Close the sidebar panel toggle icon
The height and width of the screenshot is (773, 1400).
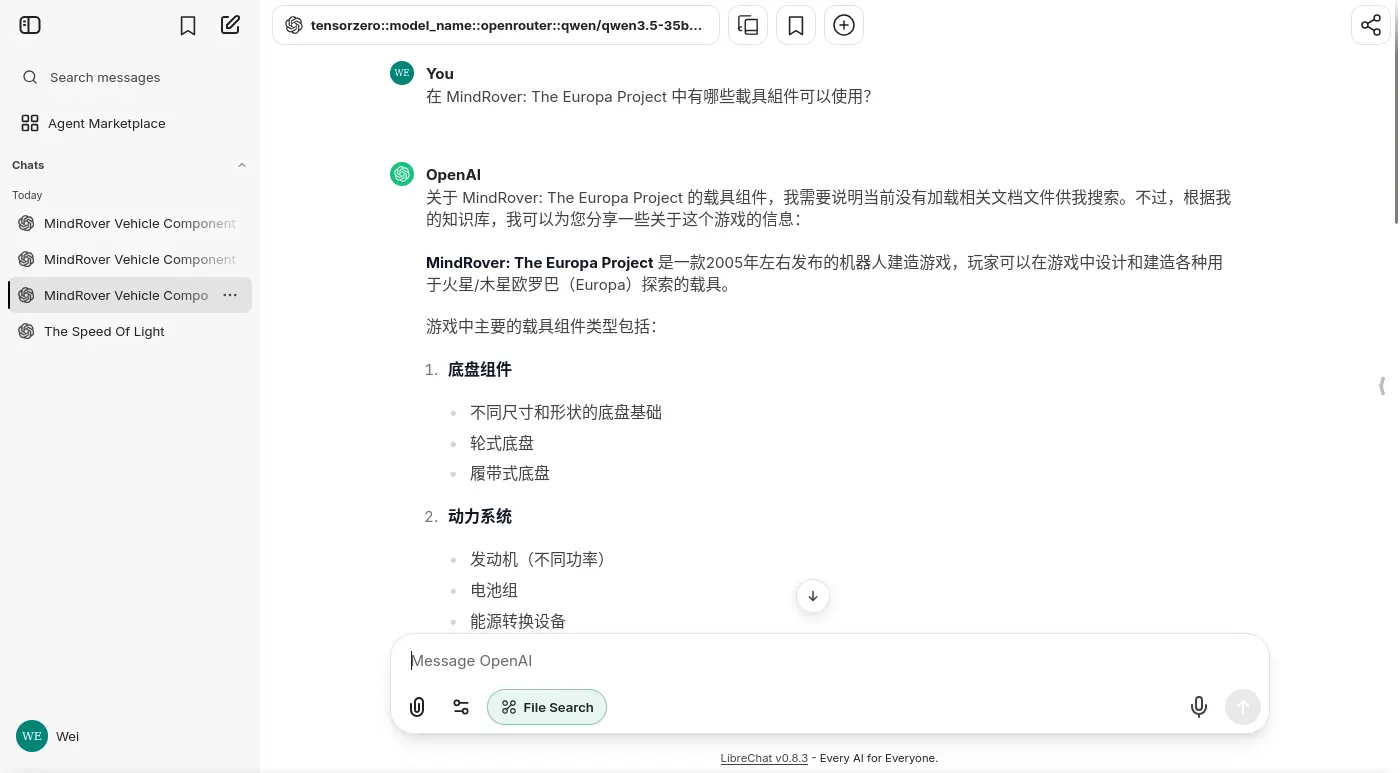(x=30, y=25)
